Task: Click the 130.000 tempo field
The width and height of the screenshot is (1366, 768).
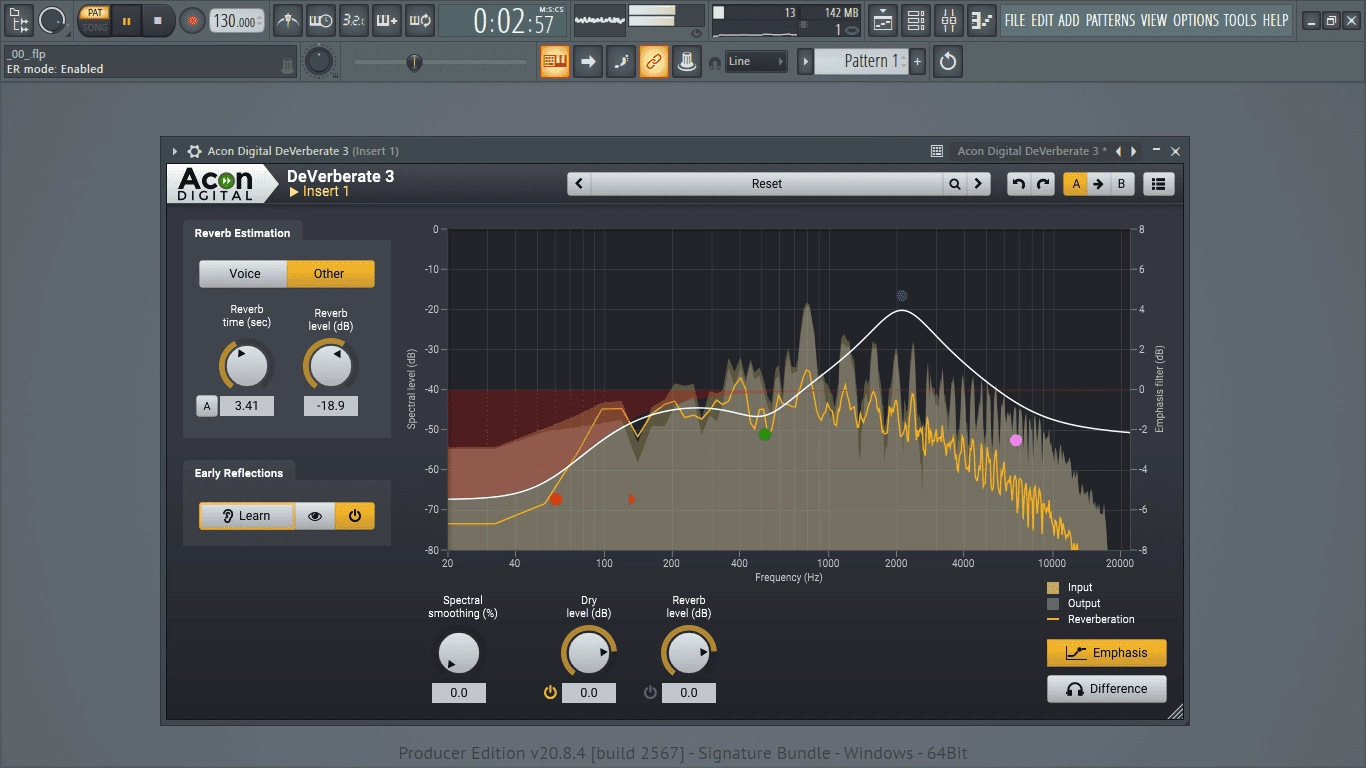Action: pos(238,20)
